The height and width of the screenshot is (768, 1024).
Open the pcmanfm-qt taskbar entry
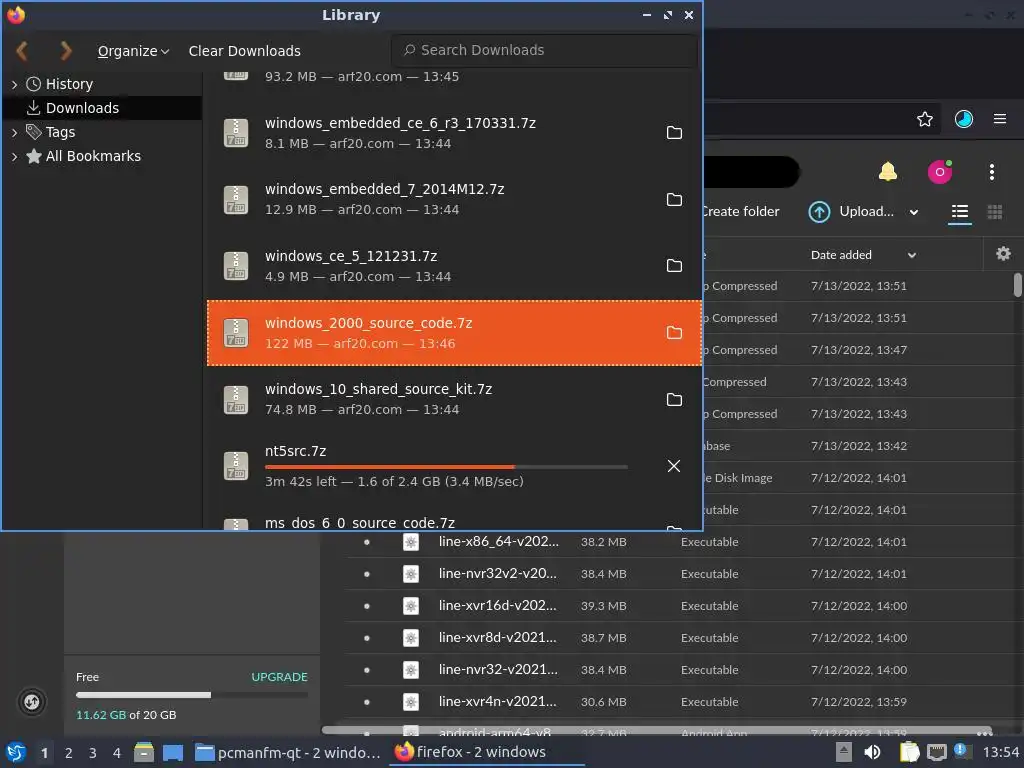coord(287,753)
